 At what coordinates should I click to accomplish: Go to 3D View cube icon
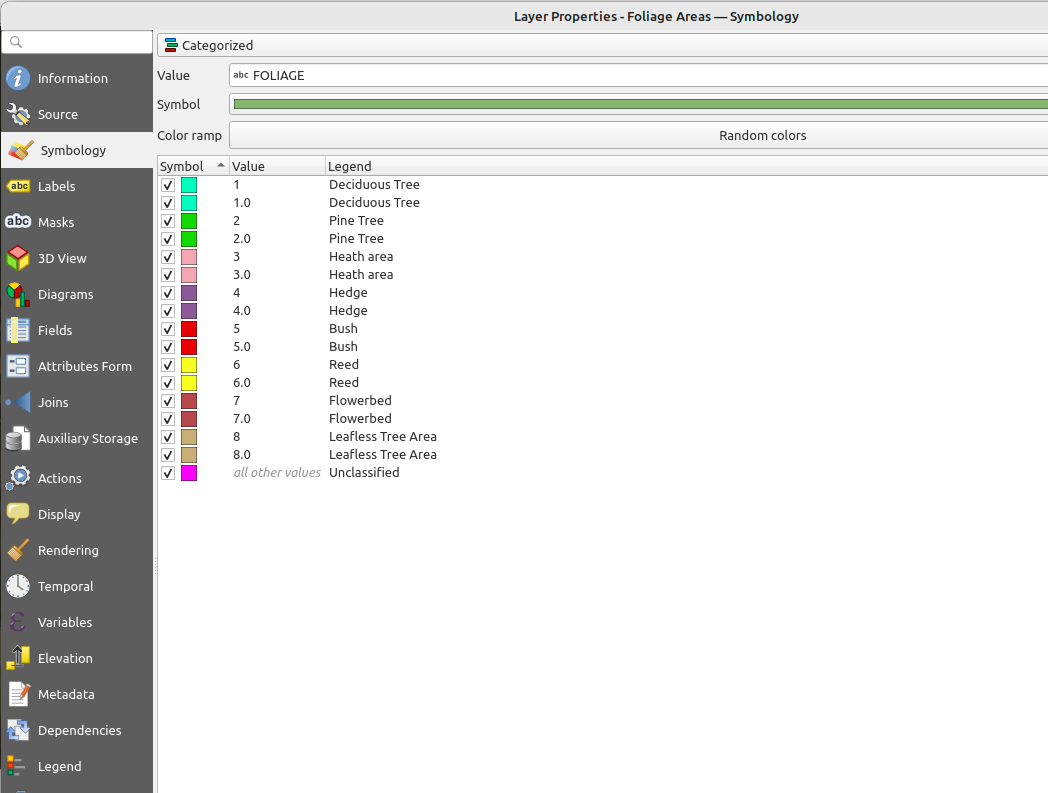[18, 258]
